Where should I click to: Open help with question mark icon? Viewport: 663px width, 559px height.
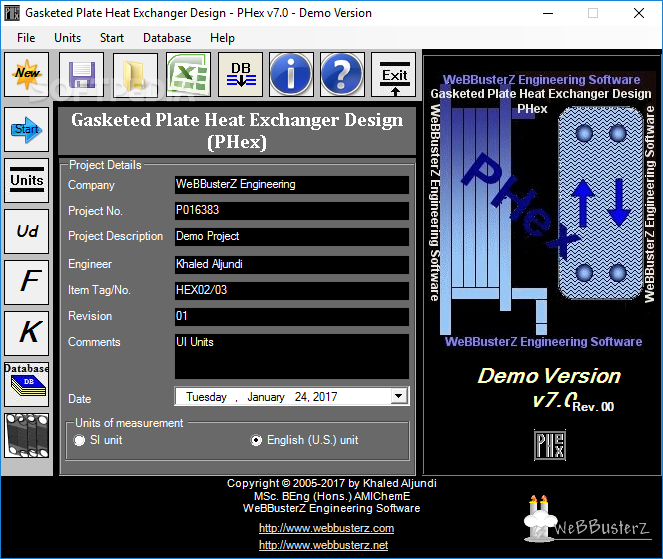click(x=342, y=74)
